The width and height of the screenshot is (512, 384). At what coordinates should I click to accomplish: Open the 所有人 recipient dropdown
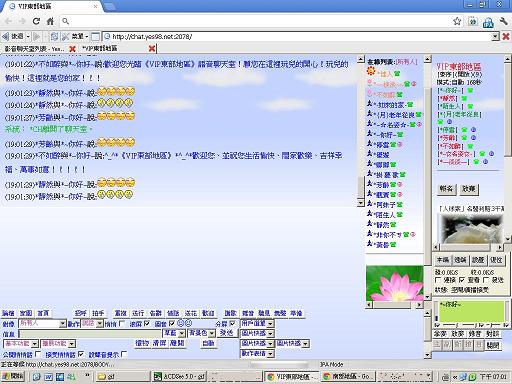coord(42,324)
